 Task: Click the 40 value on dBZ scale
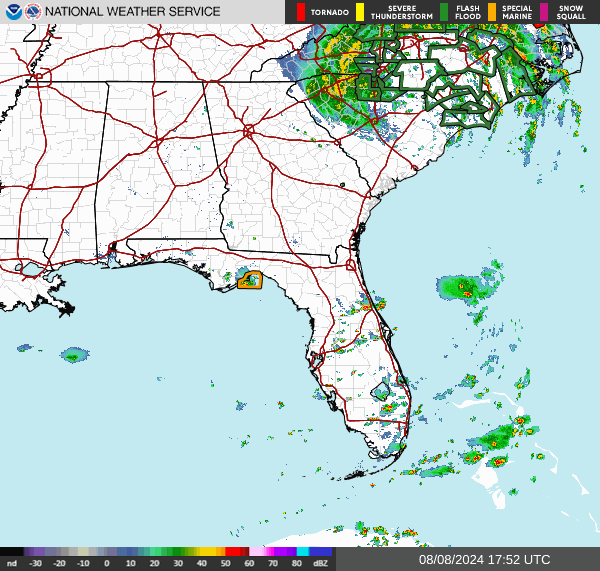[x=202, y=563]
